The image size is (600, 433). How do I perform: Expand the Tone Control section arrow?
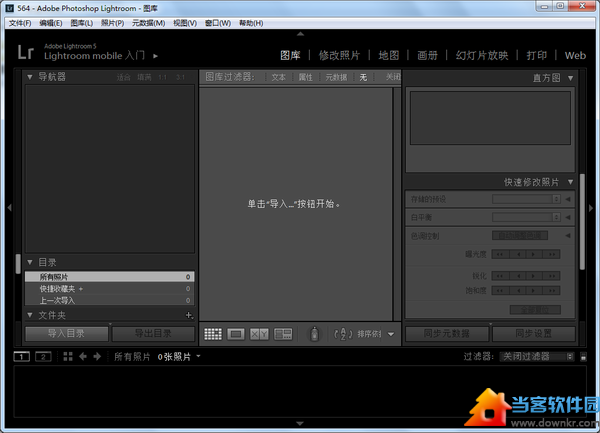(x=568, y=236)
